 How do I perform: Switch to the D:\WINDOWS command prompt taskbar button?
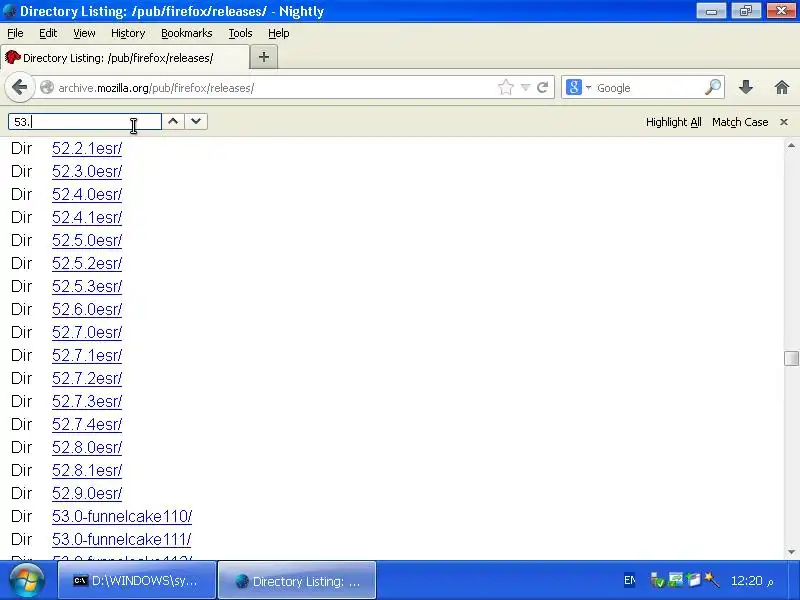(x=137, y=580)
